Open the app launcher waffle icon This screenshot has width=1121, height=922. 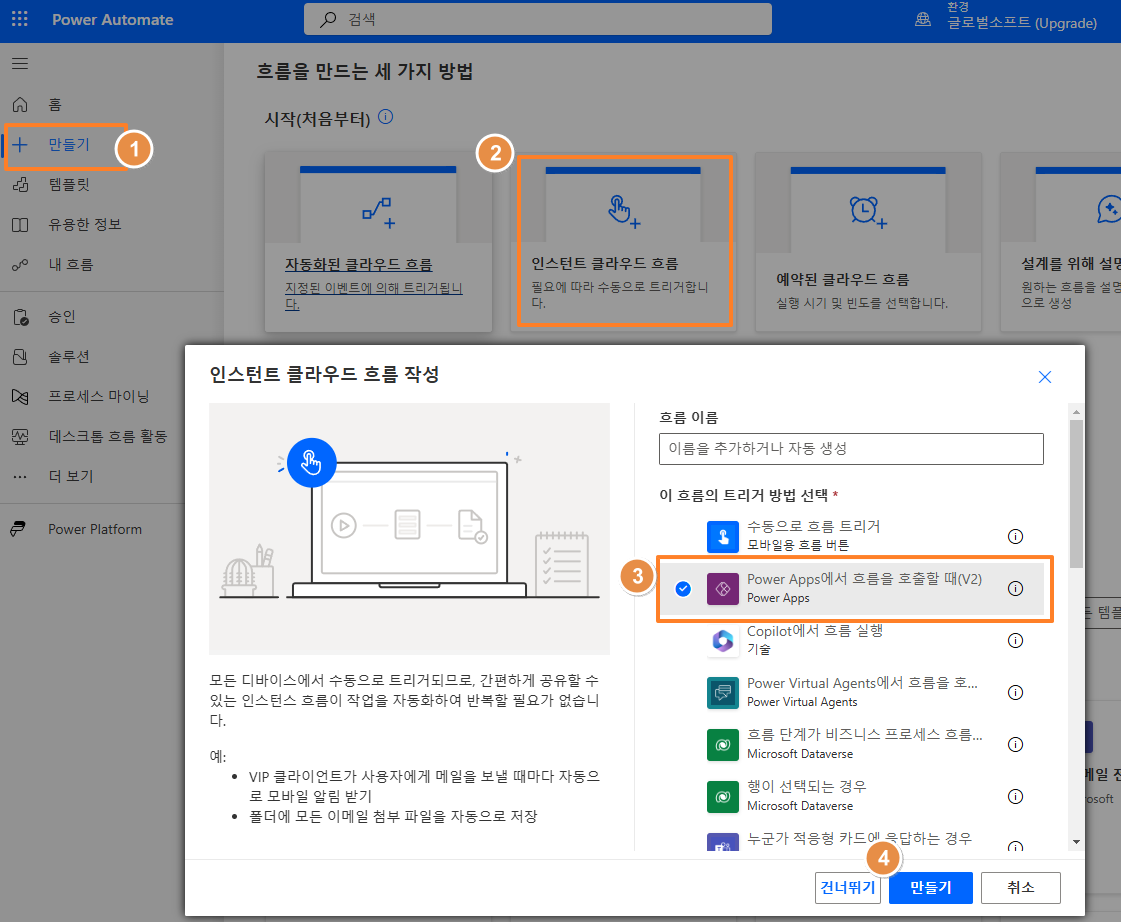click(x=20, y=19)
